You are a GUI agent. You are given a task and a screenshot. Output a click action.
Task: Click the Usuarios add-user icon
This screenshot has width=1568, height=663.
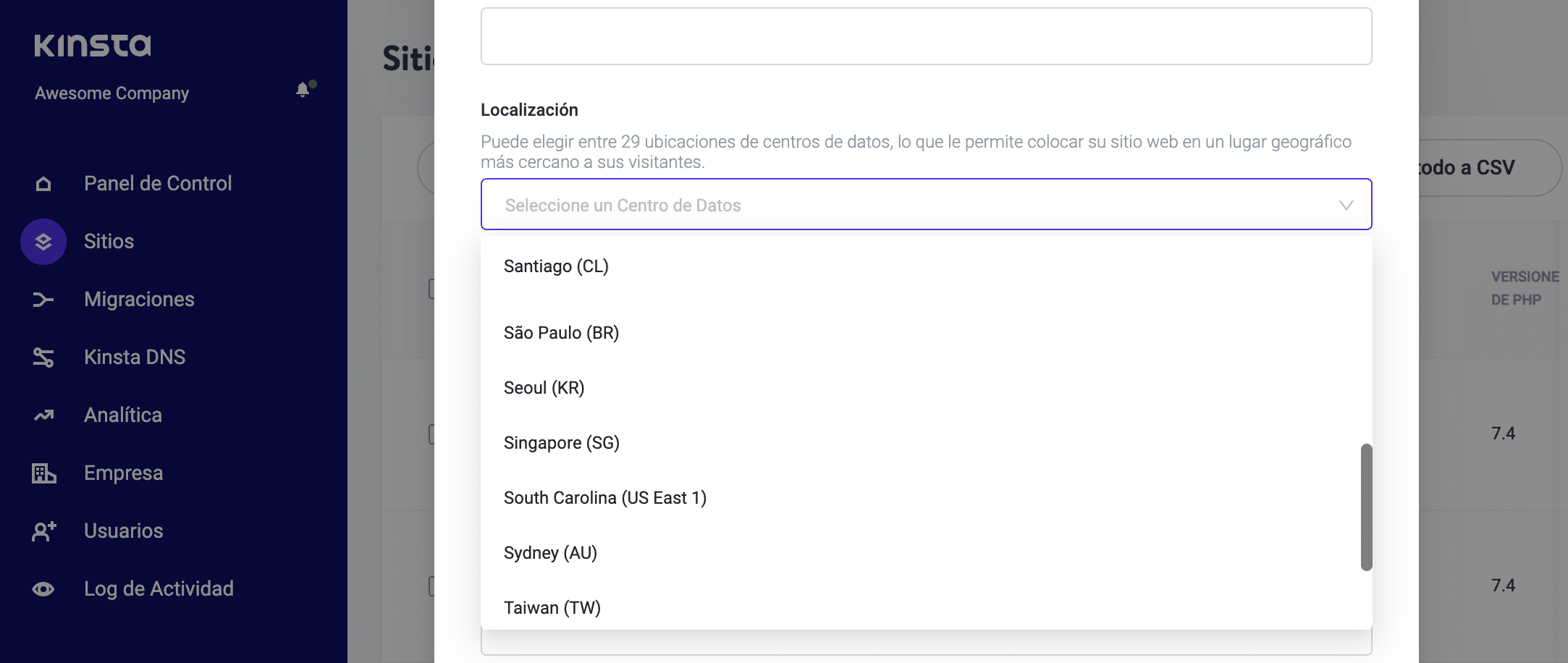43,531
